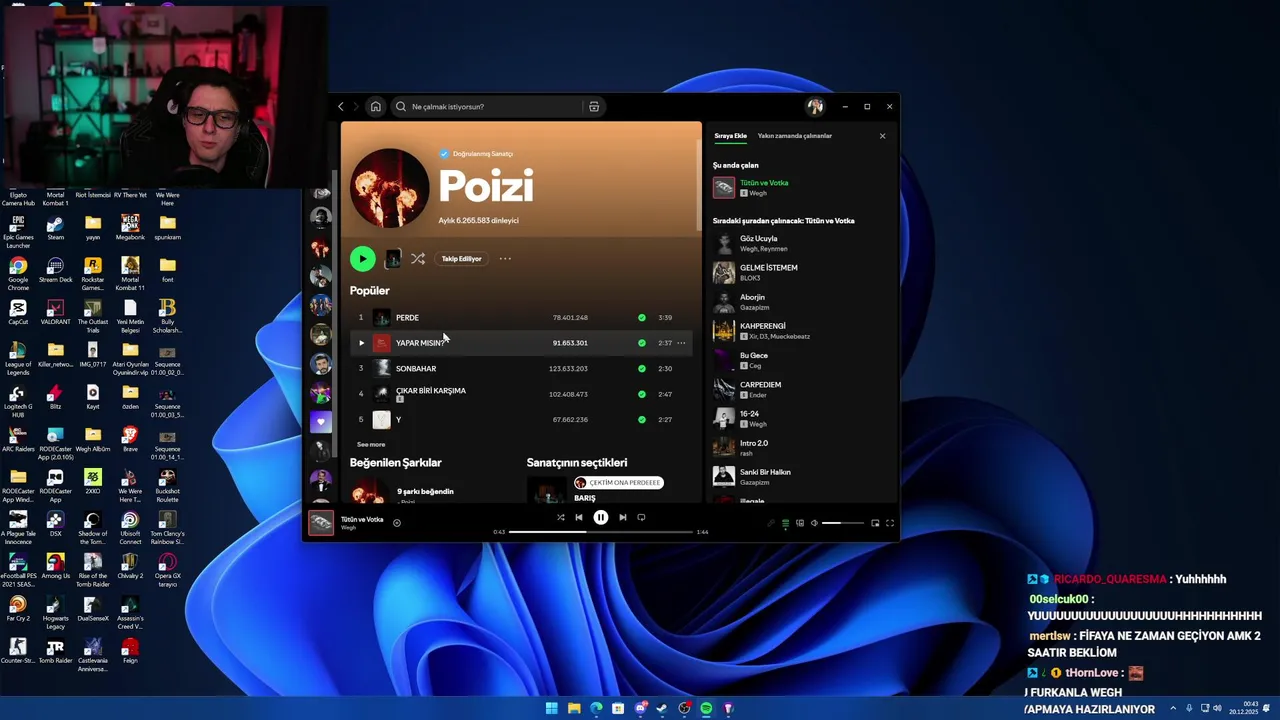The height and width of the screenshot is (720, 1280).
Task: Open Spotify Home via the house icon
Action: pyautogui.click(x=375, y=106)
